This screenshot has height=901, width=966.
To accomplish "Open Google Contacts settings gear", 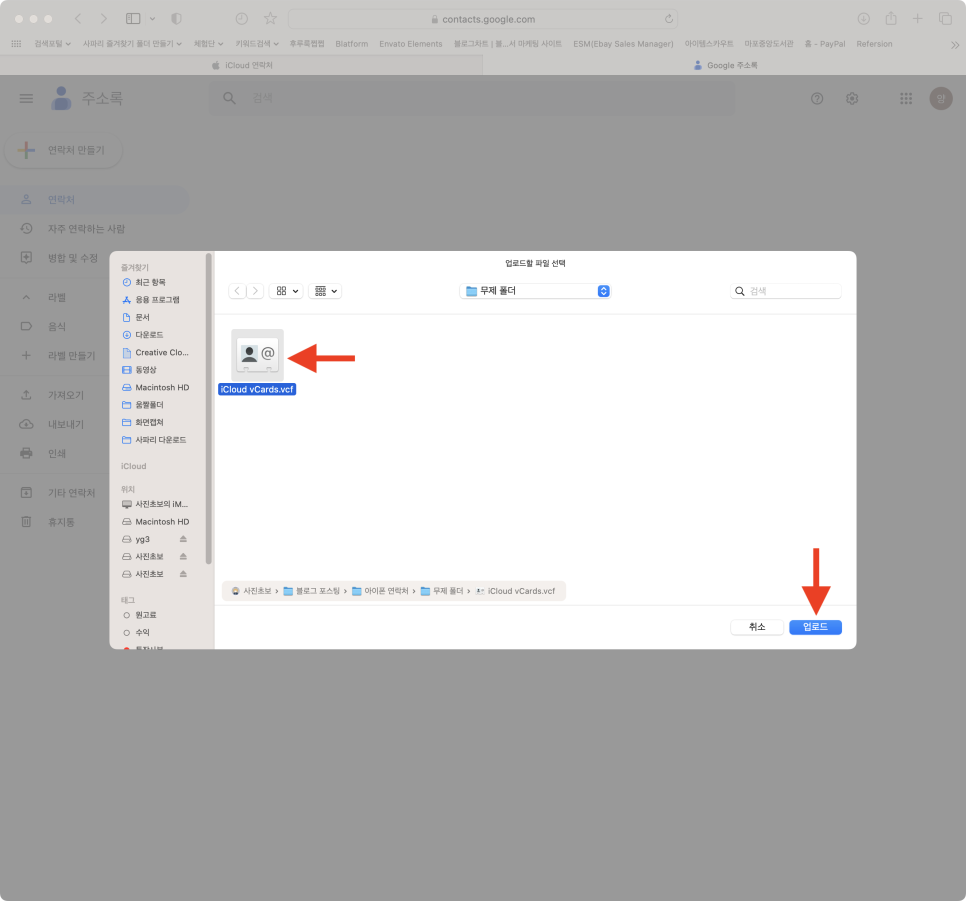I will 852,99.
